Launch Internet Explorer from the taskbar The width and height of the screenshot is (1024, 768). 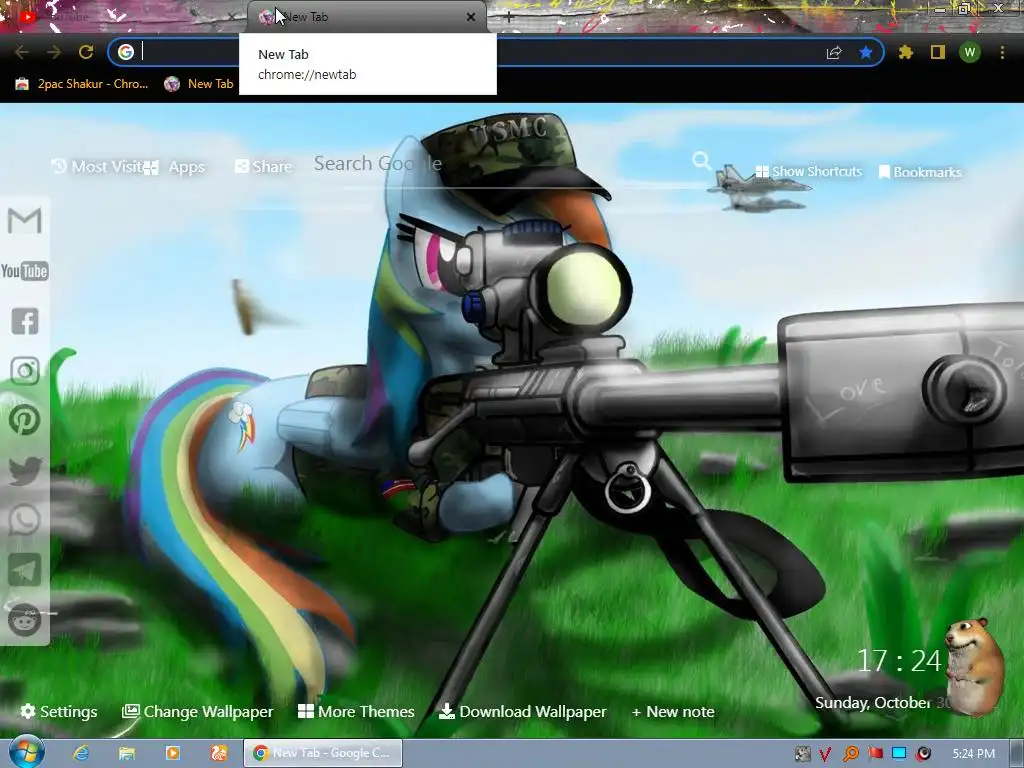click(81, 753)
